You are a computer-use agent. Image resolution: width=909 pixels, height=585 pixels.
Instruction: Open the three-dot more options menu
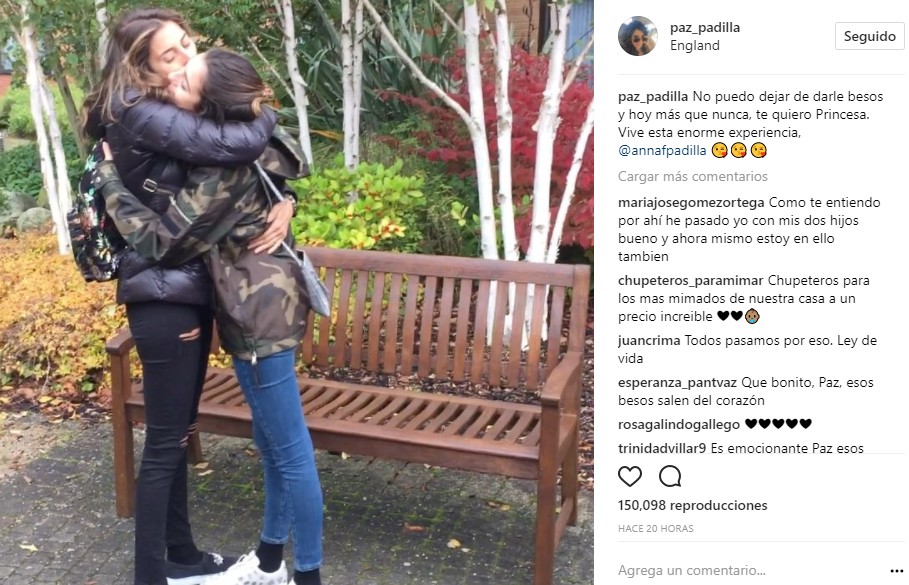896,571
